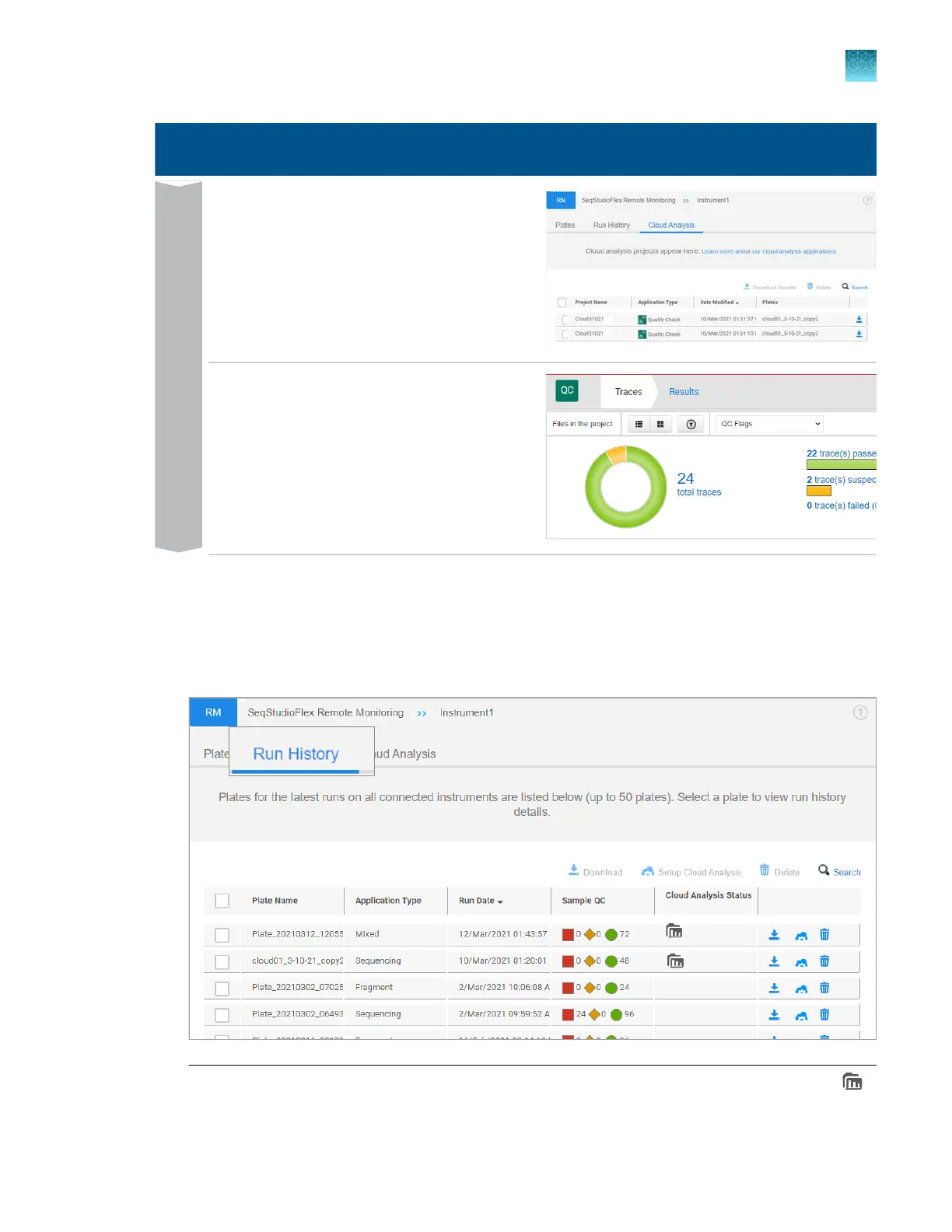Toggle select-all checkbox beside Plate Name header
This screenshot has height=1232, width=952.
tap(222, 901)
